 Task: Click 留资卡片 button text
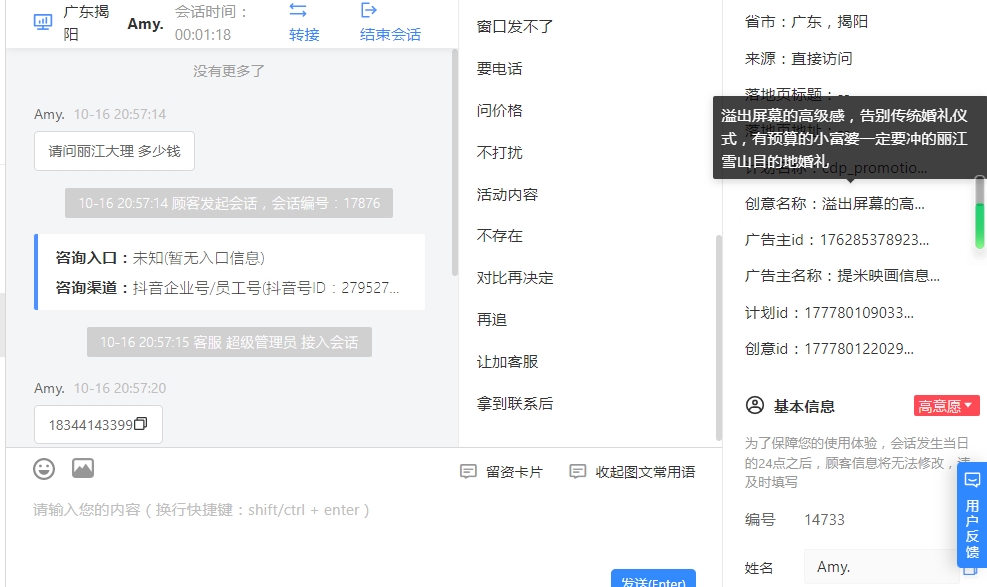(514, 472)
